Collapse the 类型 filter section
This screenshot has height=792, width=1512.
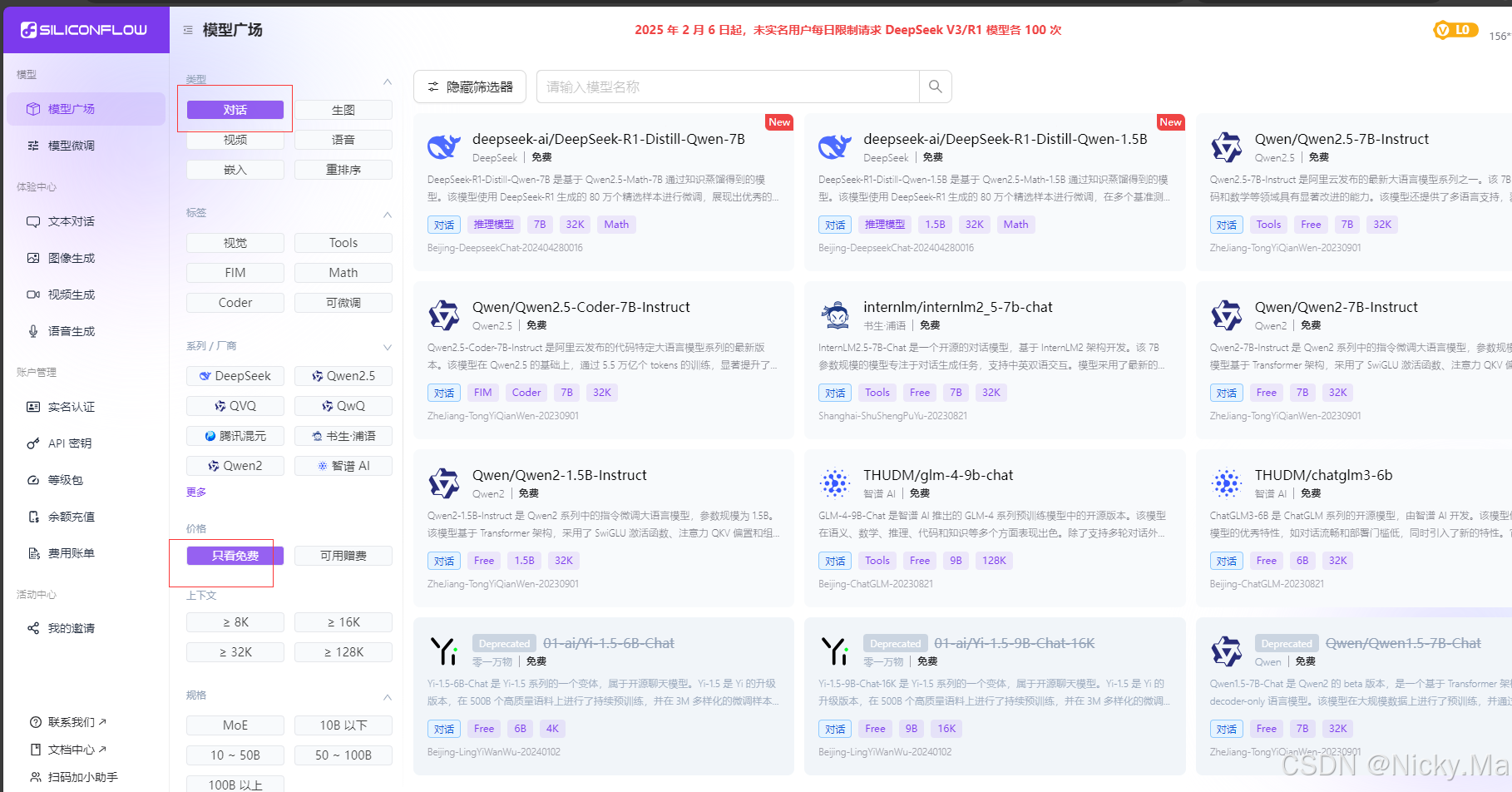[387, 82]
